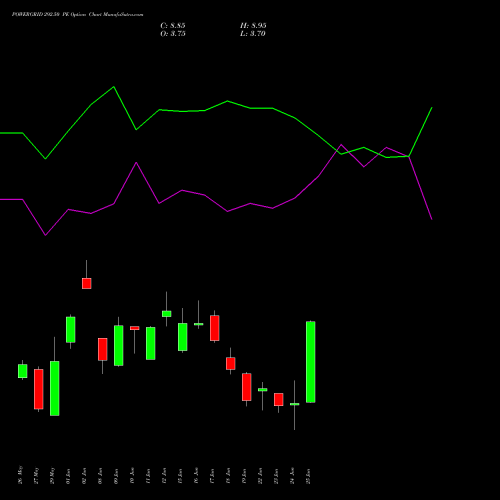The height and width of the screenshot is (500, 500).
Task: Click the red candle above 27 May
Action: tap(39, 389)
